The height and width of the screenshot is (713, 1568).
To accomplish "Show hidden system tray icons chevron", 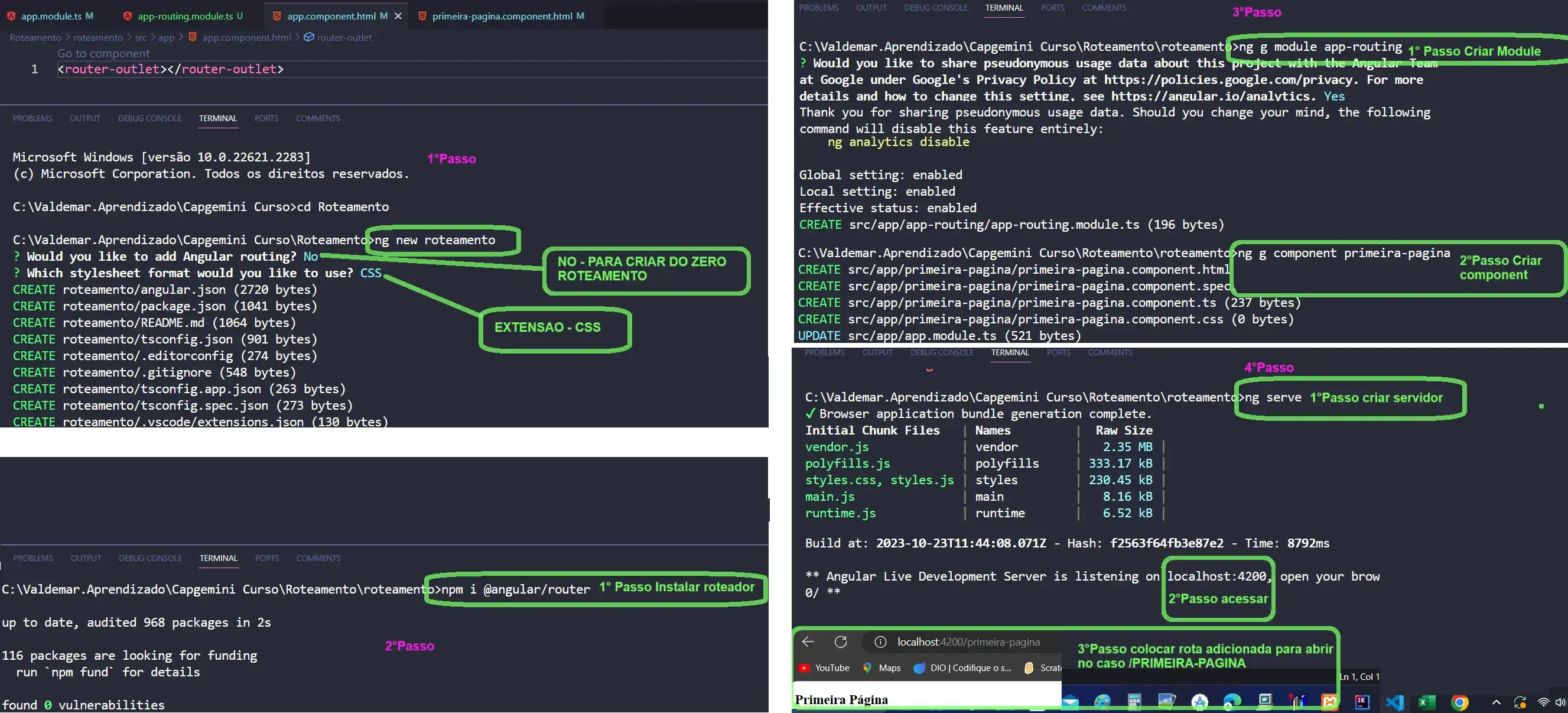I will (1497, 702).
